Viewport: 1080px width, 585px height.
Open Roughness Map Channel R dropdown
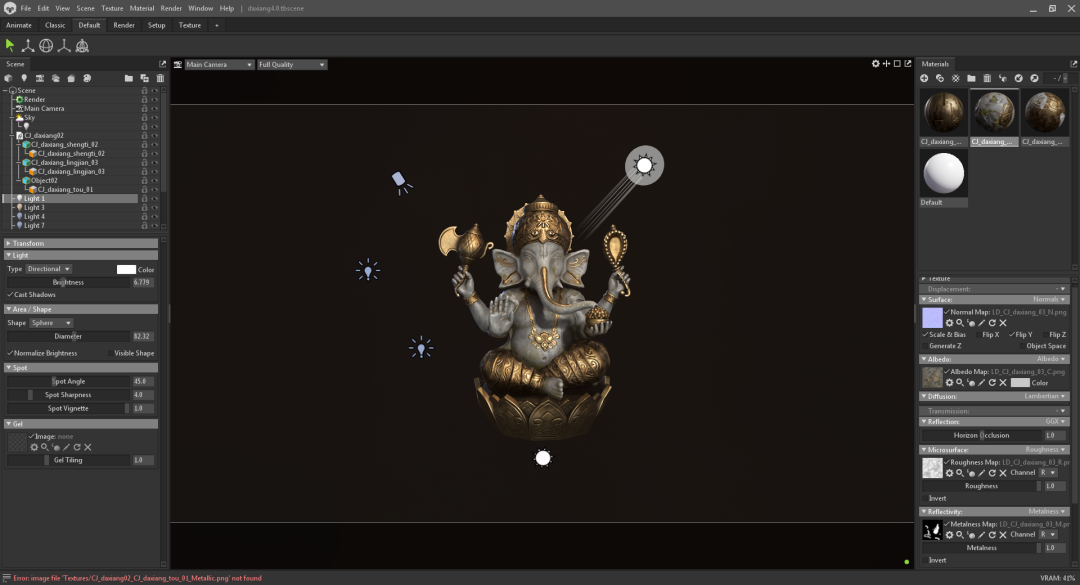click(x=1048, y=473)
